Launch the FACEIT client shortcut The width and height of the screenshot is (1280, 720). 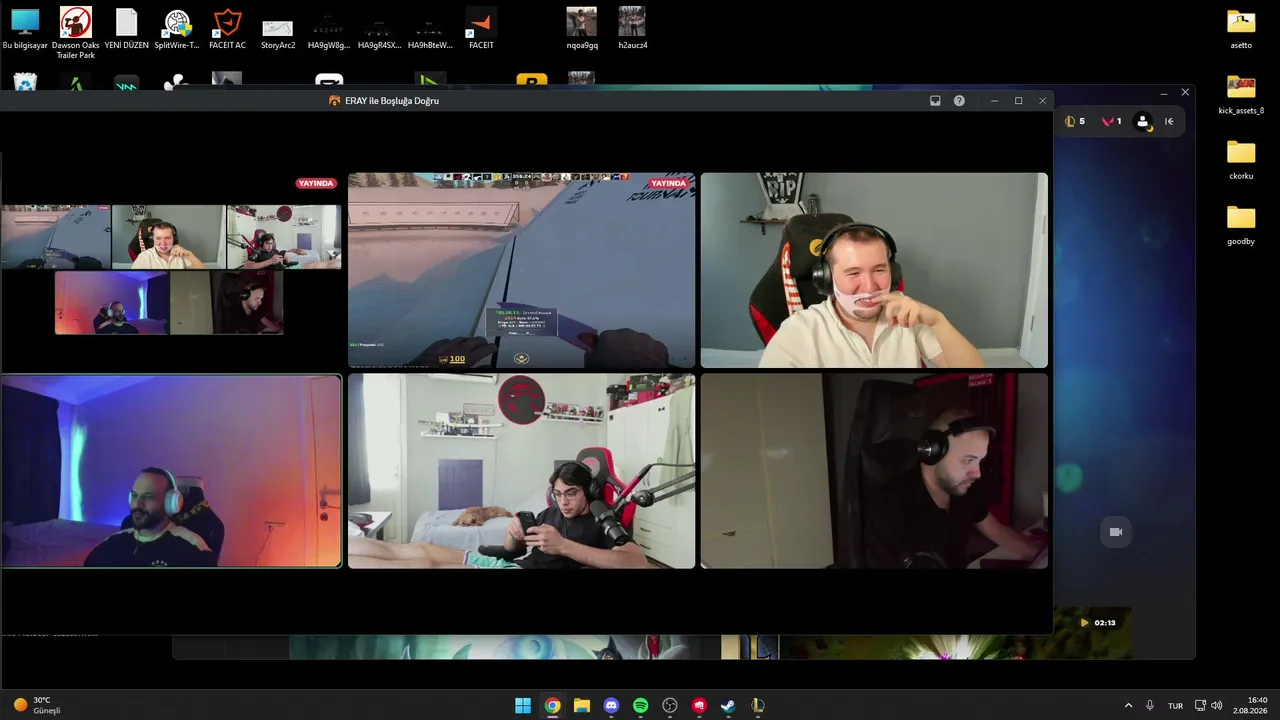coord(481,29)
